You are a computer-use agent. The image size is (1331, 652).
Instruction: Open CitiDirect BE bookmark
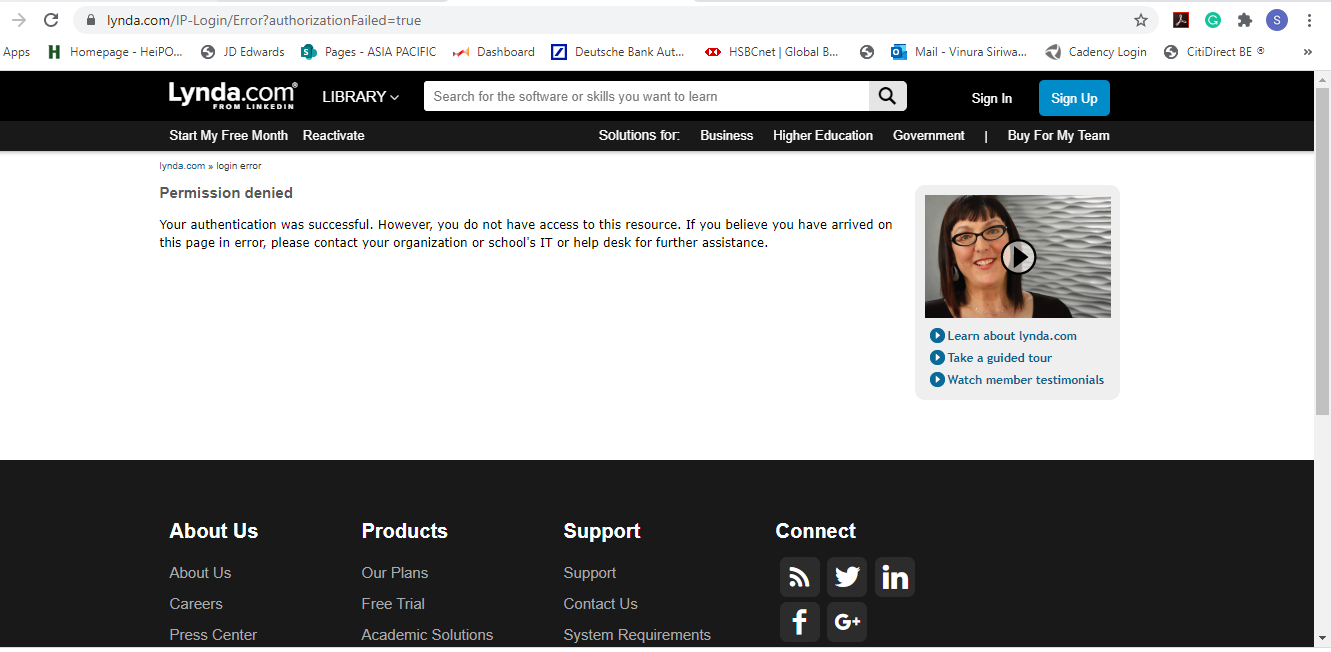1215,52
